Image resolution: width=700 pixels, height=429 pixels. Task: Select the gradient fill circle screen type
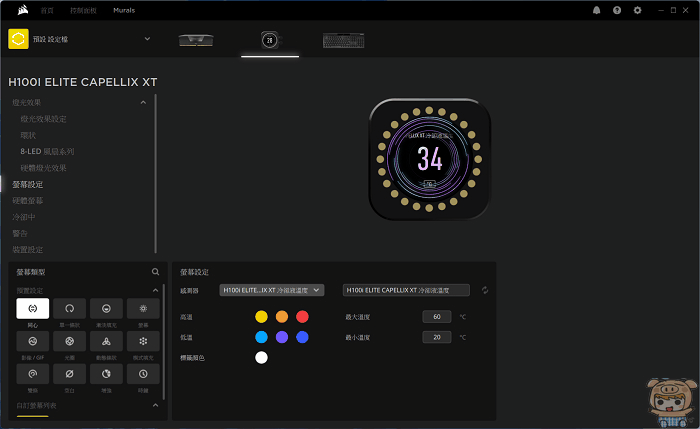point(106,308)
